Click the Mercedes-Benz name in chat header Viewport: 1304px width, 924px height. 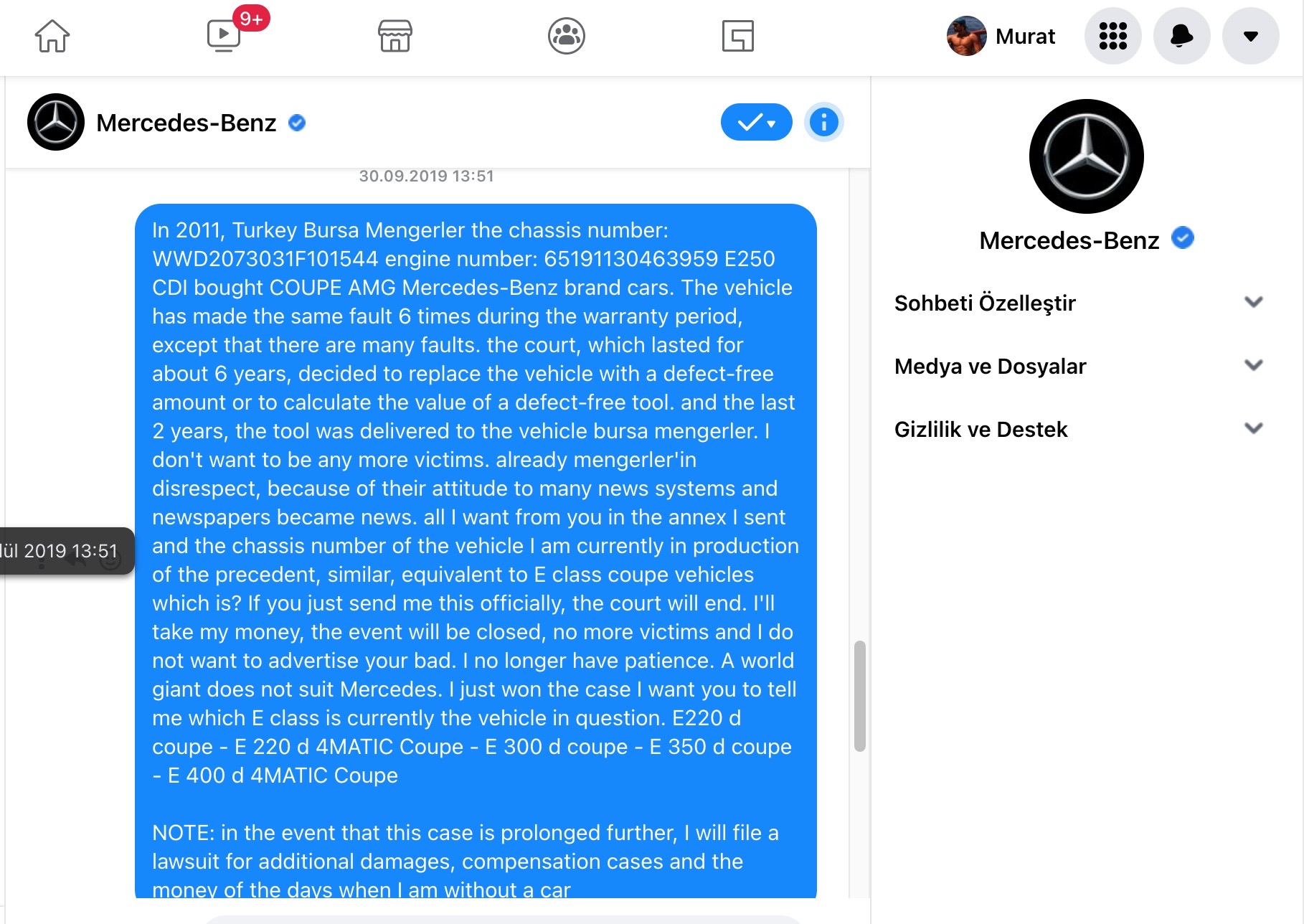click(186, 123)
